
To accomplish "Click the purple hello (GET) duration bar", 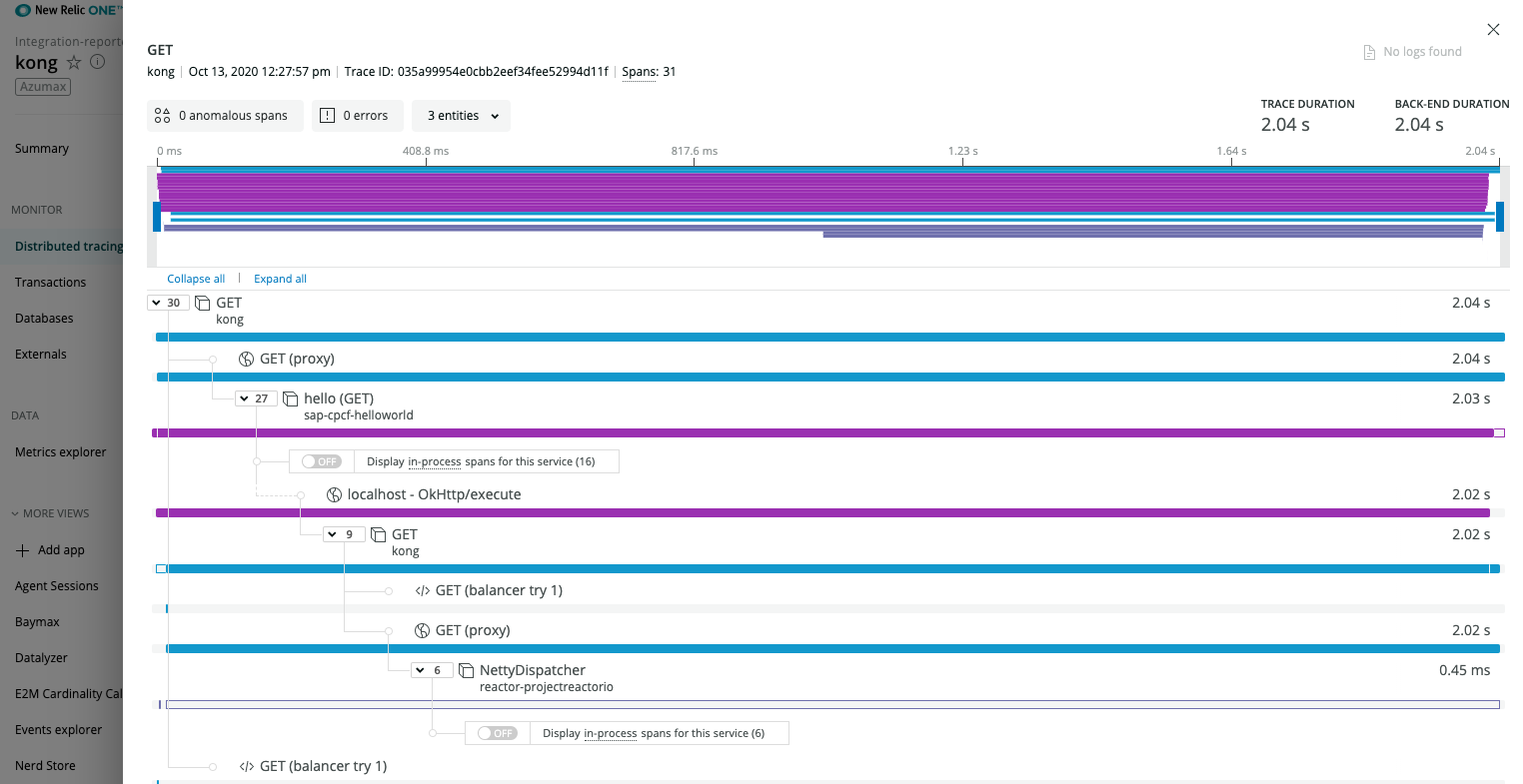I will tap(823, 433).
